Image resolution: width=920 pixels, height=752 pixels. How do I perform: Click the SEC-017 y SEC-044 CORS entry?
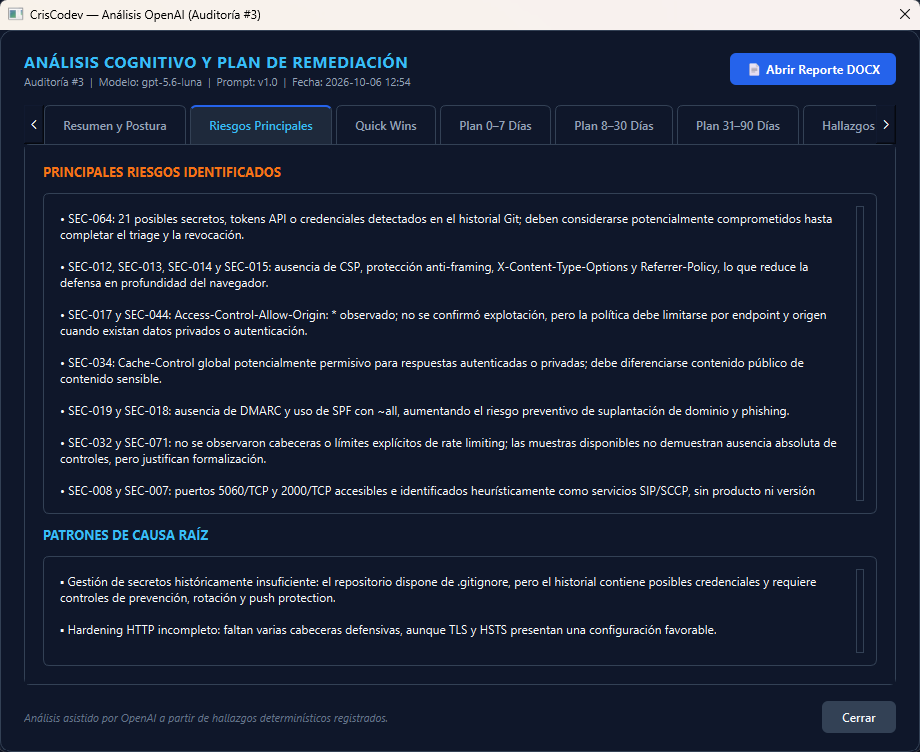[x=443, y=323]
